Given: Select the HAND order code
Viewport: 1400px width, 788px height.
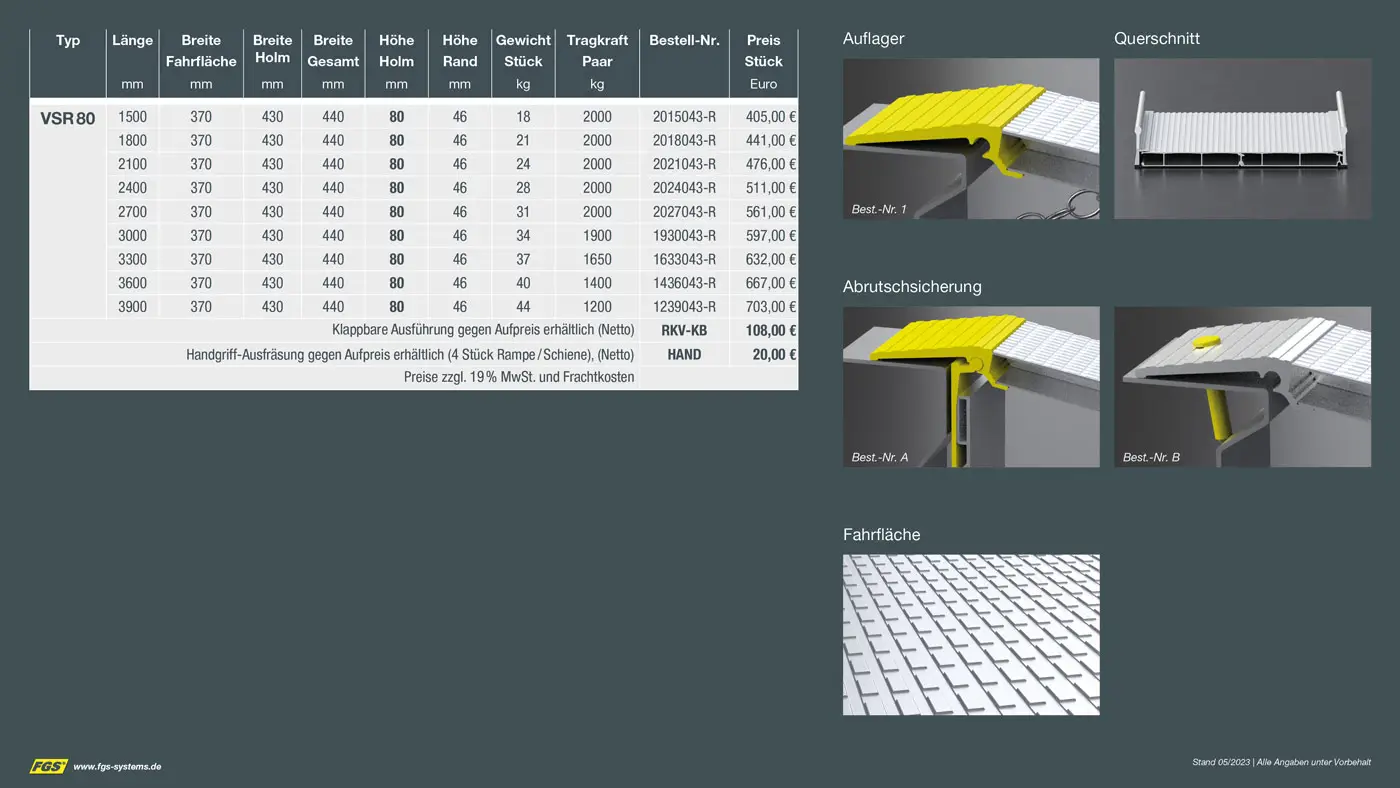Looking at the screenshot, I should (x=684, y=355).
